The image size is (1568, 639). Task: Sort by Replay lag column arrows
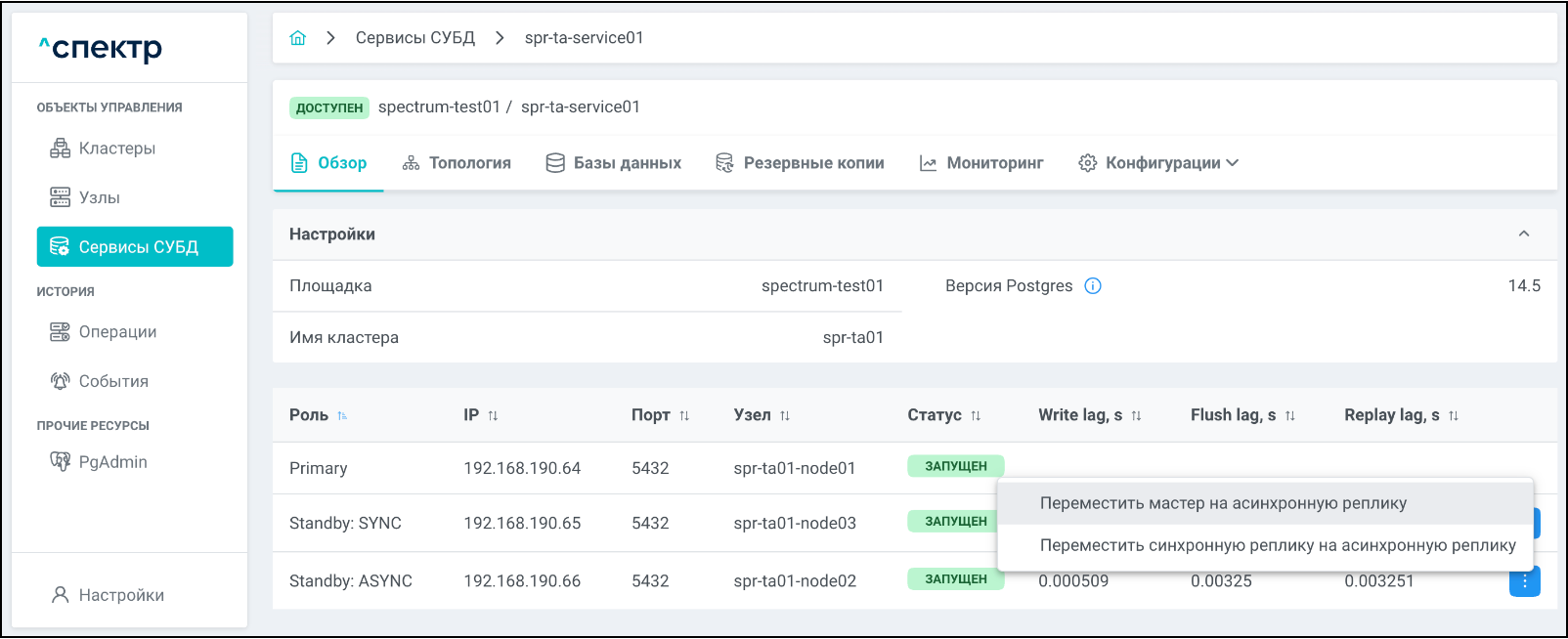click(1454, 416)
